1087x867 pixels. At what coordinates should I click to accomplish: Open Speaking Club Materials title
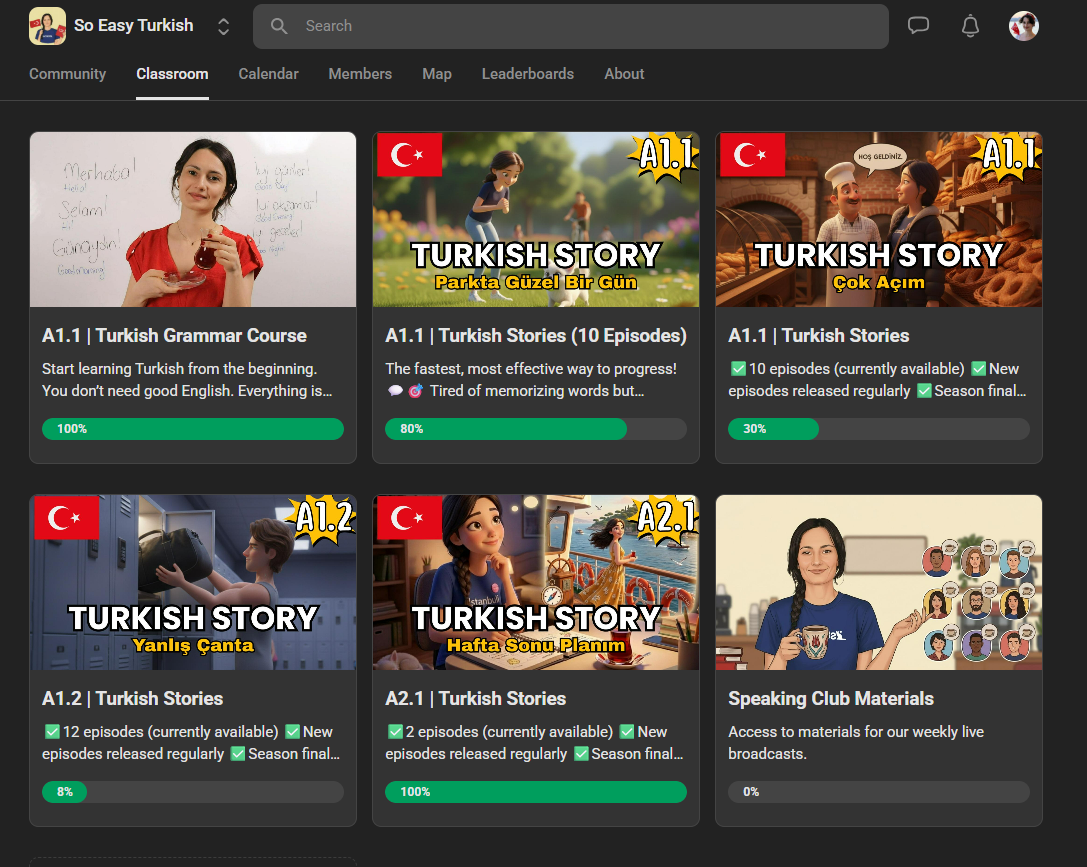coord(830,699)
